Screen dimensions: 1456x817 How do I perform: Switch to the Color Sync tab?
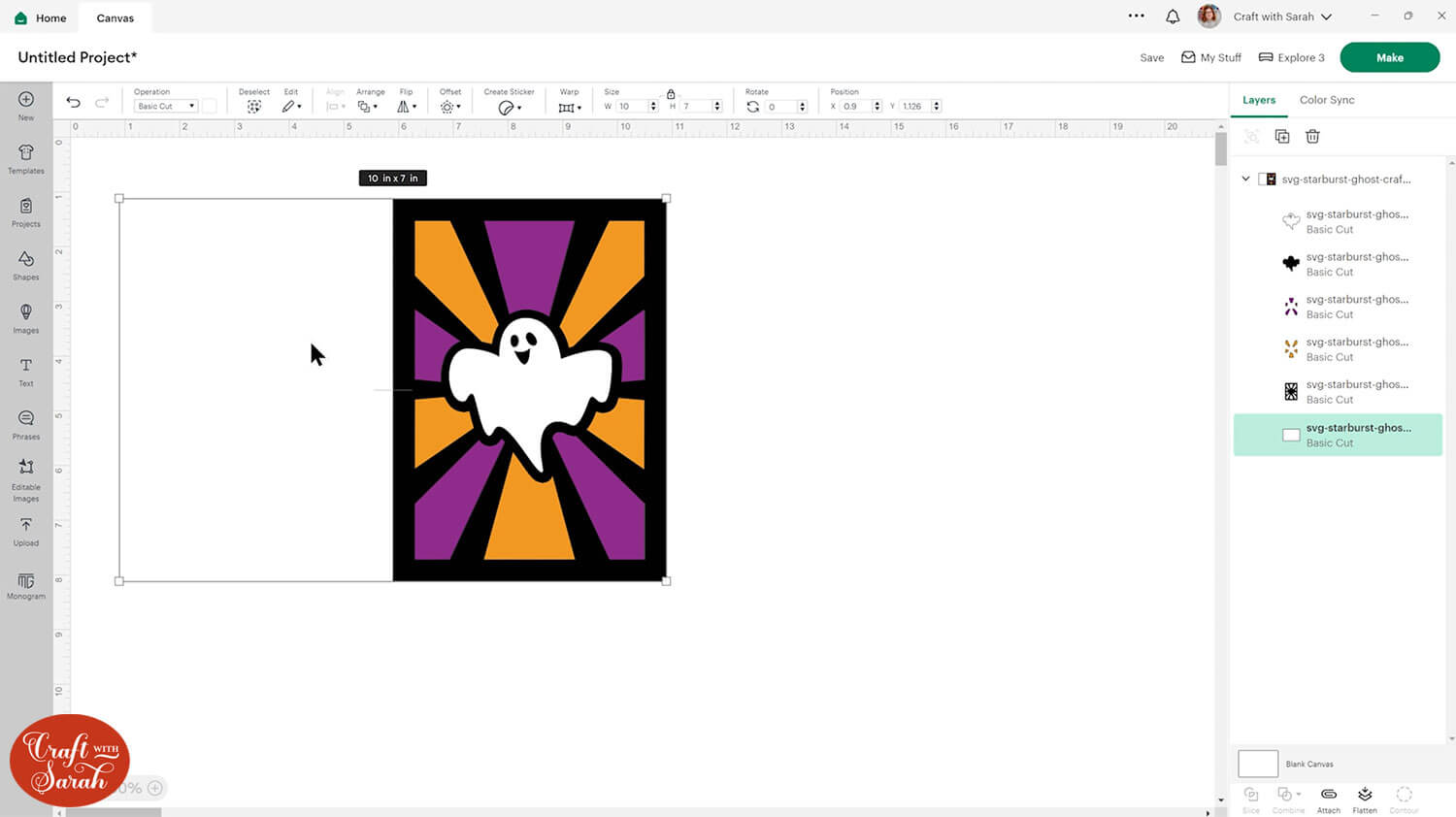1326,100
